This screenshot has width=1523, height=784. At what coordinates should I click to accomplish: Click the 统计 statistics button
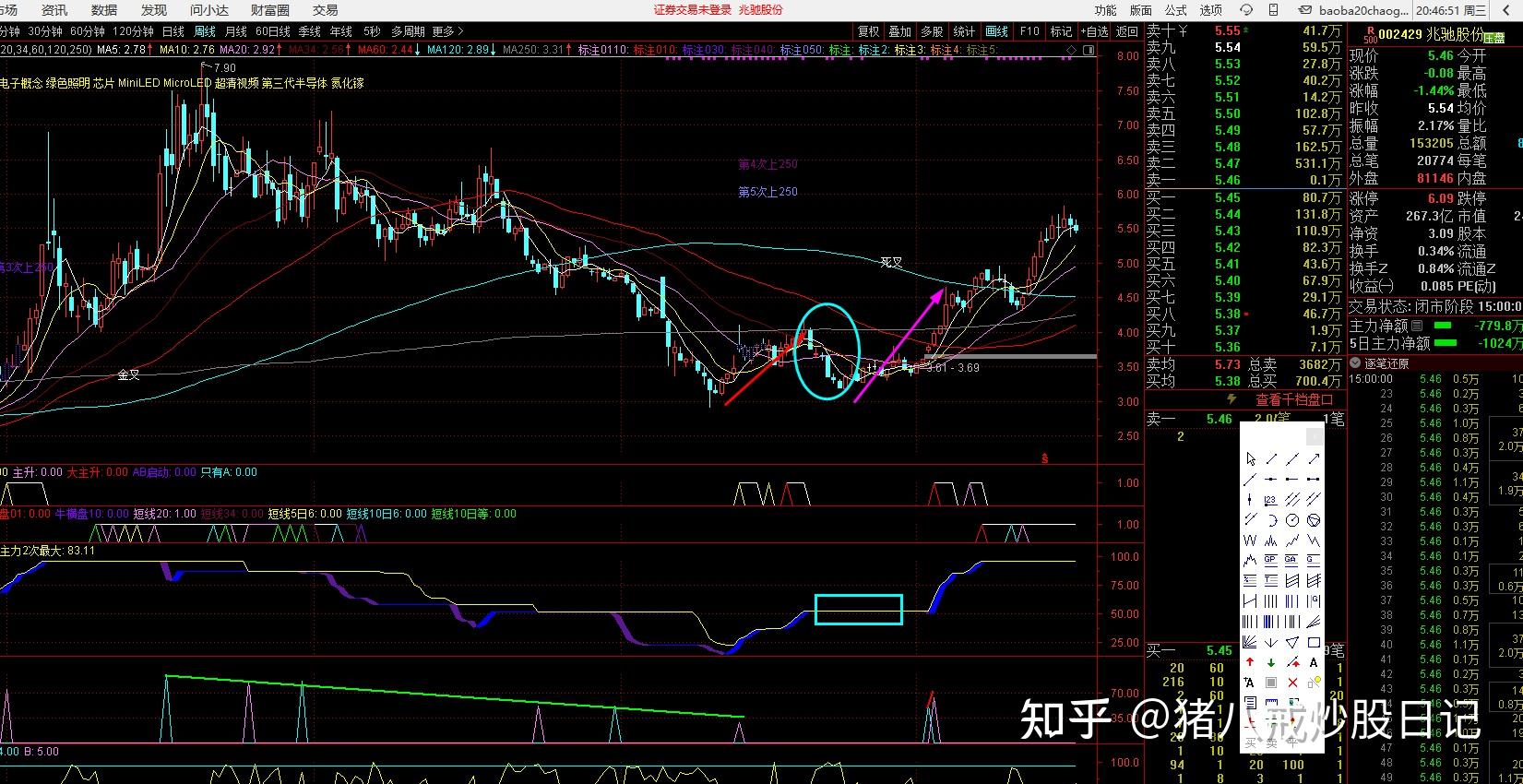coord(964,31)
